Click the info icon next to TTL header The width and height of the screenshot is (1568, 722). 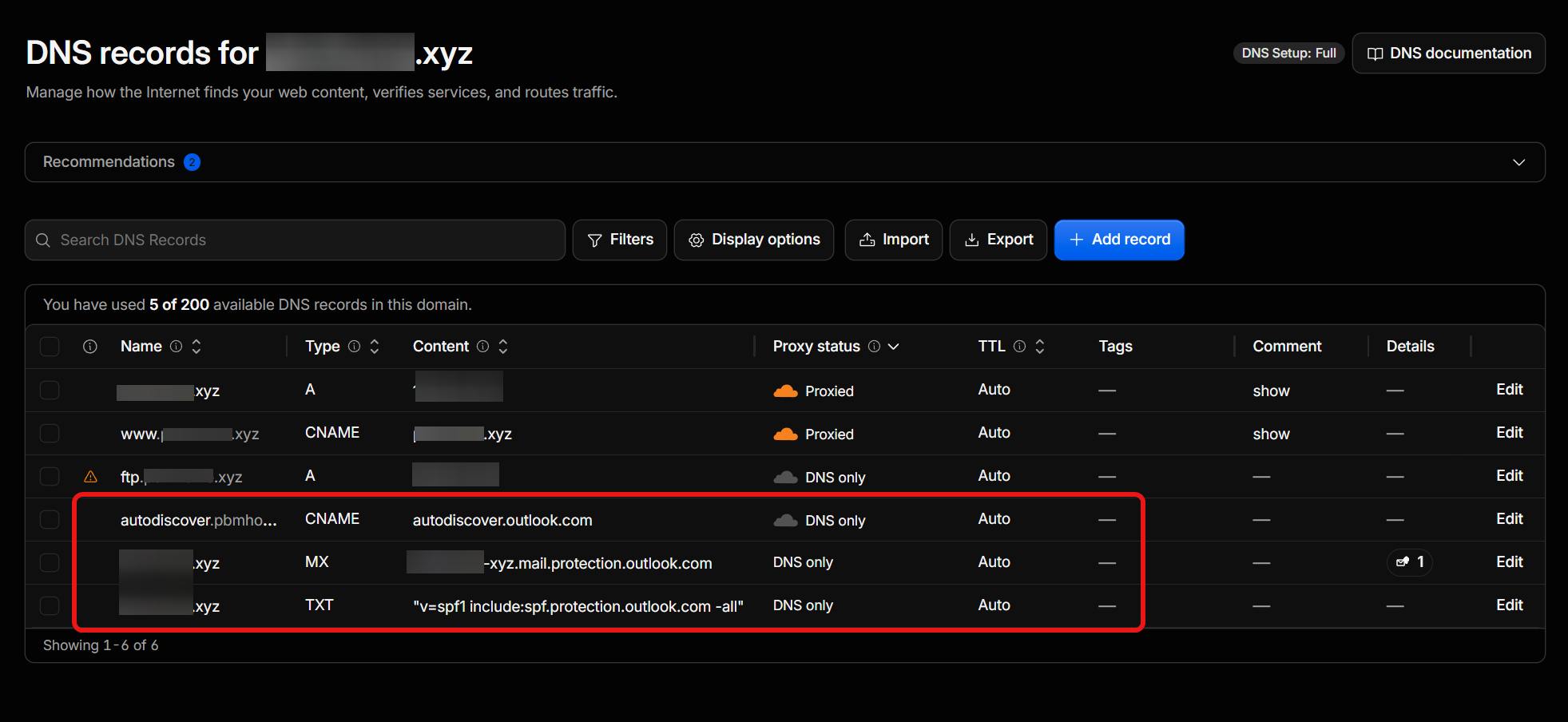1019,346
